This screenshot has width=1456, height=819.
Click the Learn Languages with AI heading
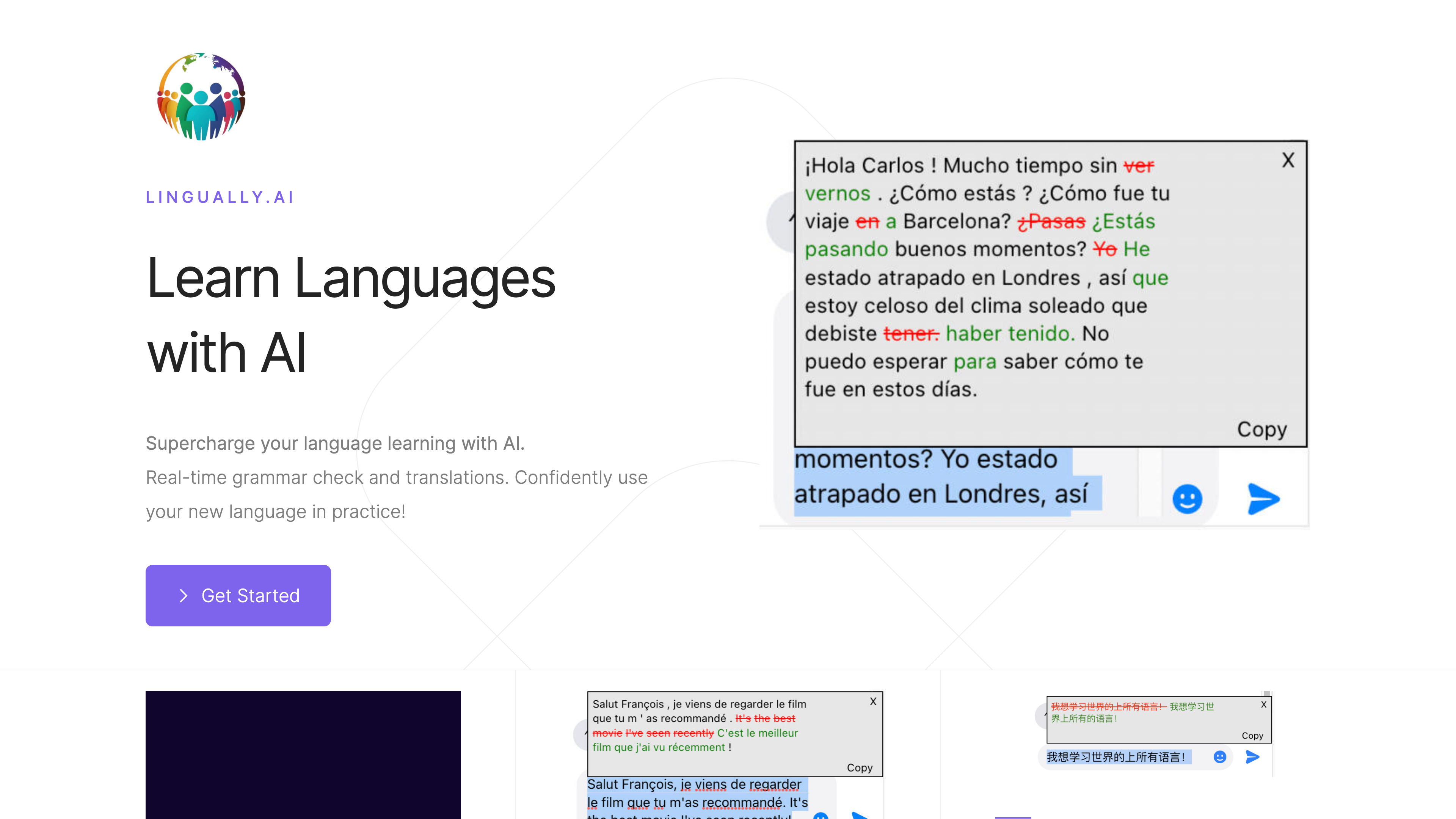tap(350, 315)
